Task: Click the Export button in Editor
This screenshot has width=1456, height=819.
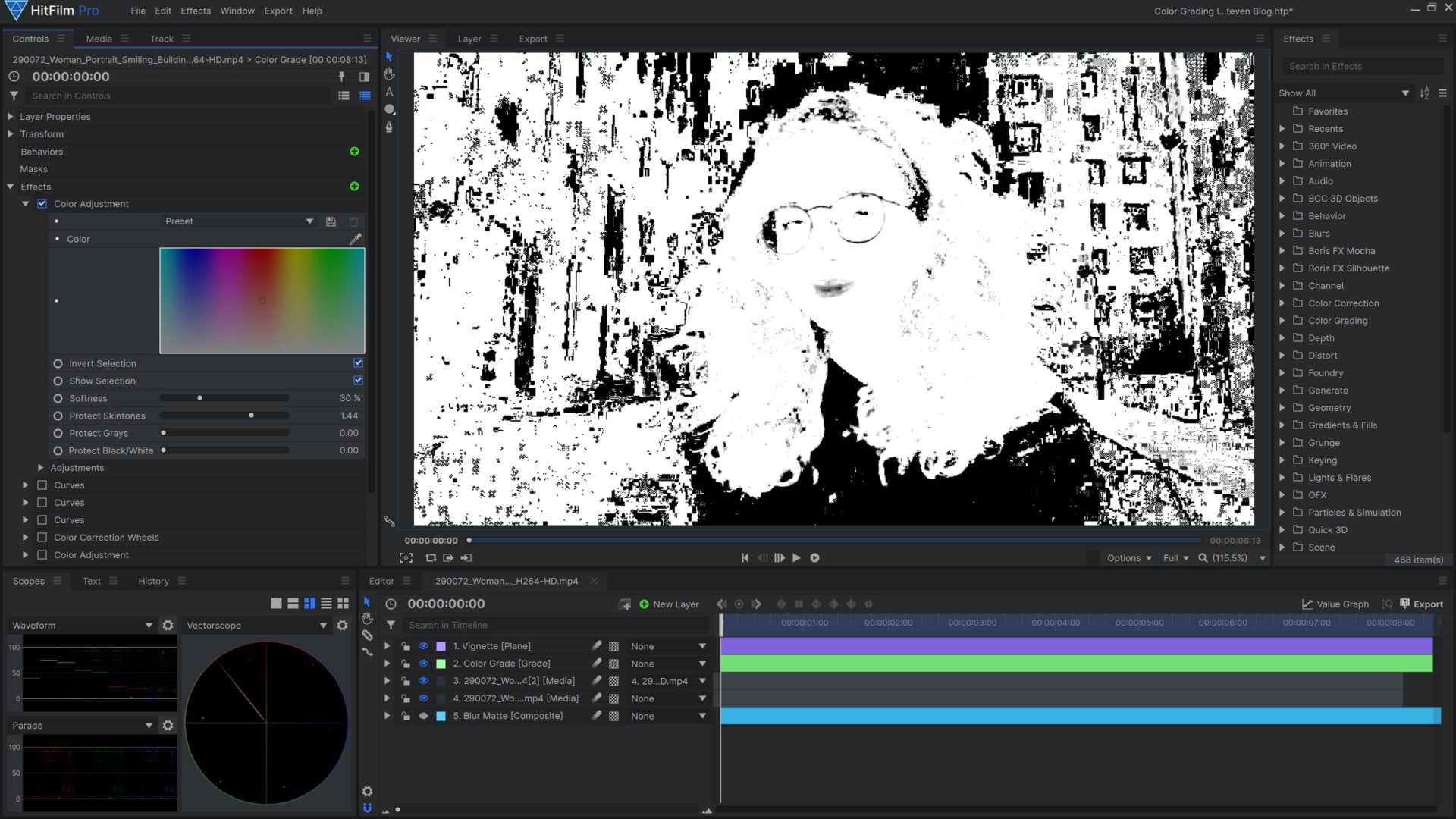Action: point(1421,604)
